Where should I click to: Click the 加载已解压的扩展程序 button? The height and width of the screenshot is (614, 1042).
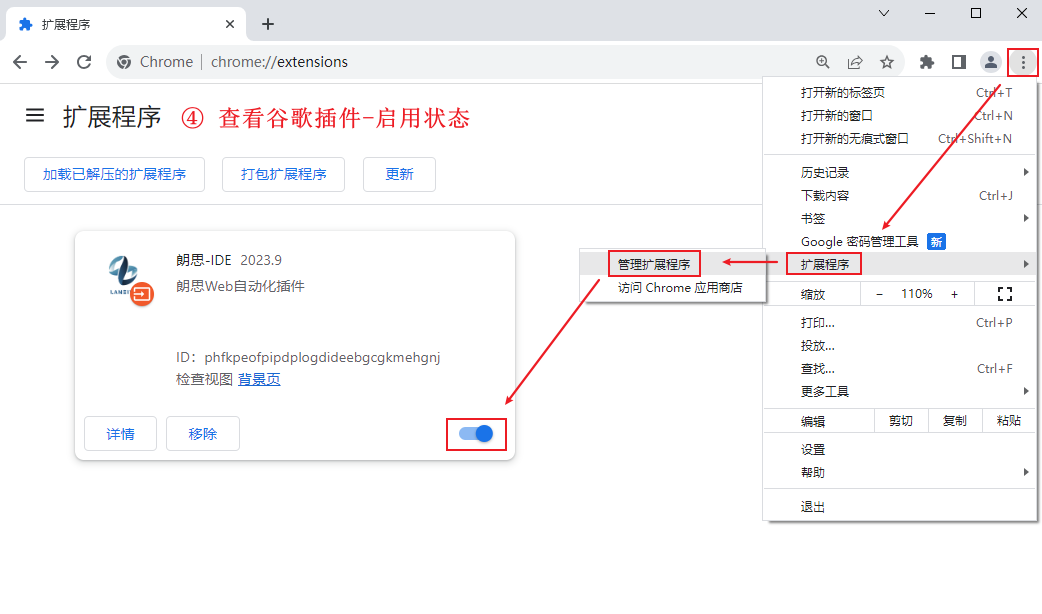click(x=114, y=174)
